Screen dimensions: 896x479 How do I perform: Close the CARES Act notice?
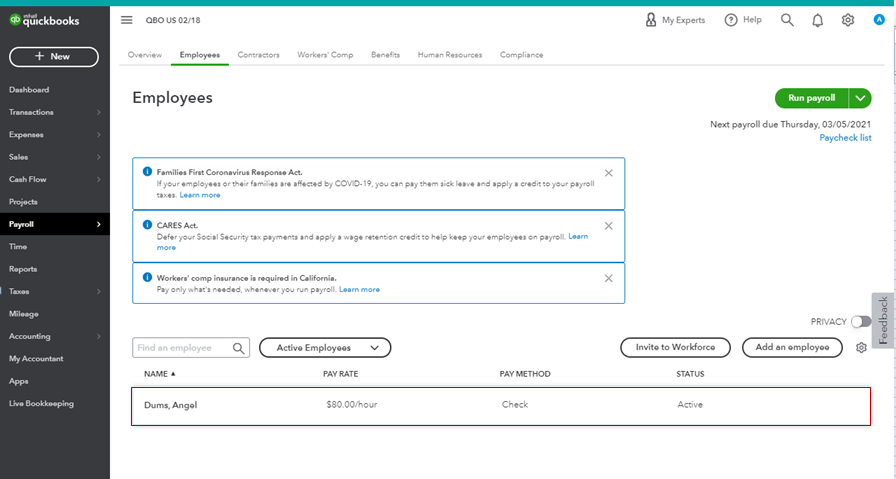[609, 226]
